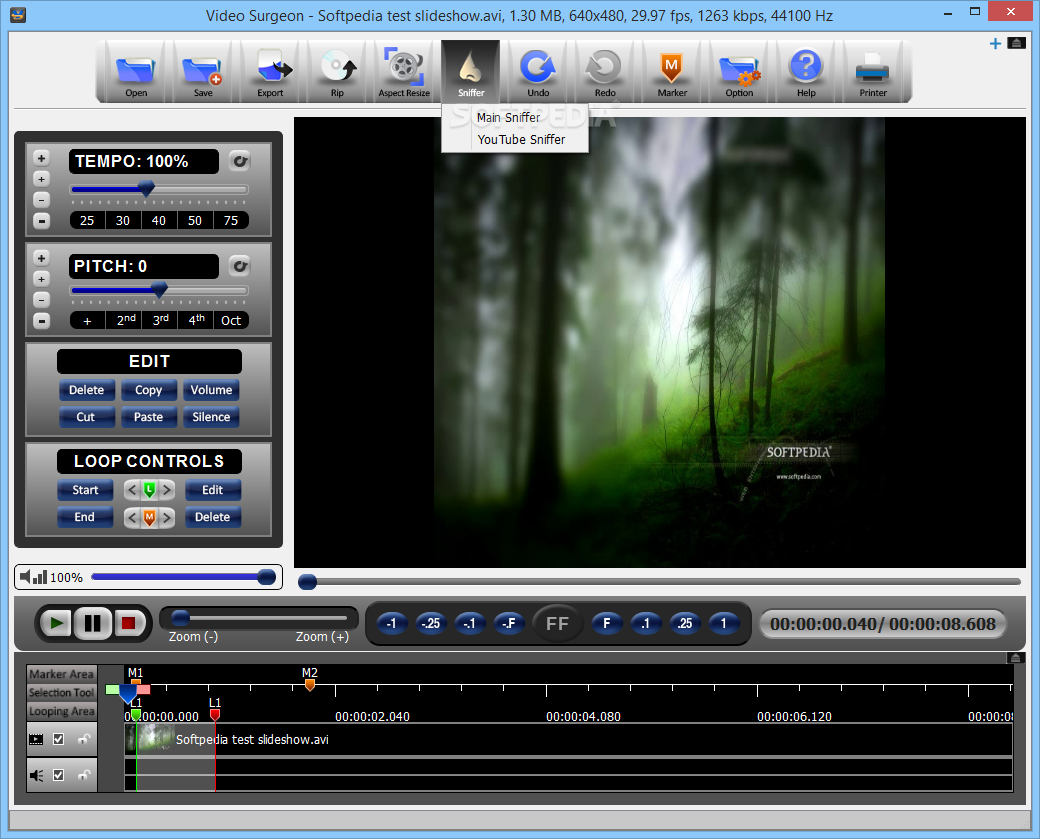Image resolution: width=1040 pixels, height=839 pixels.
Task: Go to previous loop with left arrow beside L
Action: pos(132,490)
